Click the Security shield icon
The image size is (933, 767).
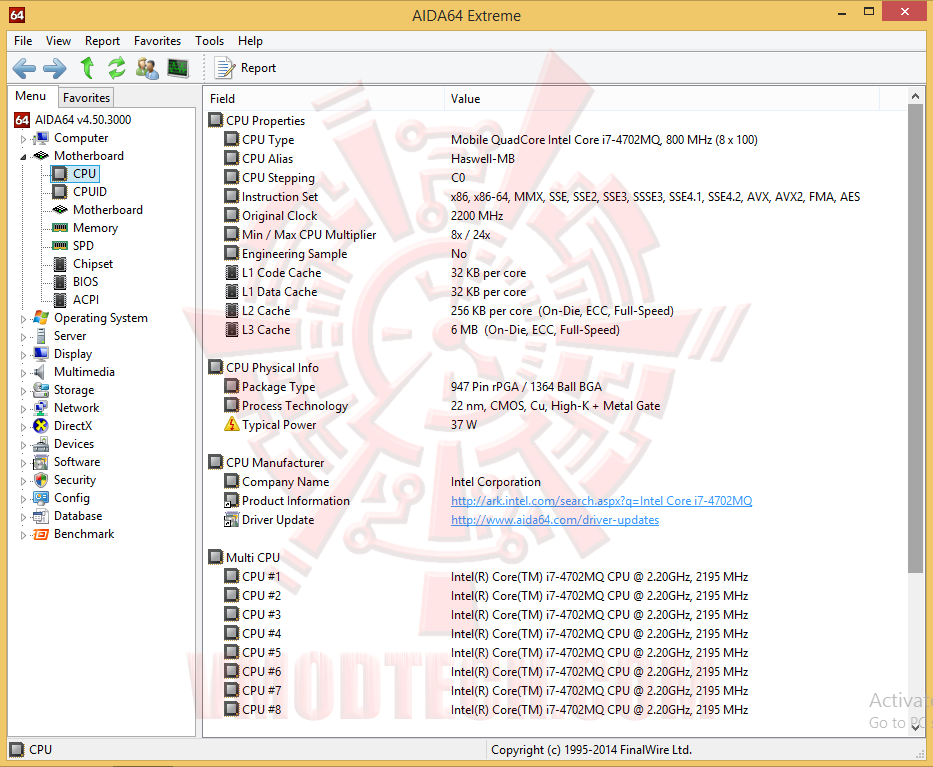point(40,480)
